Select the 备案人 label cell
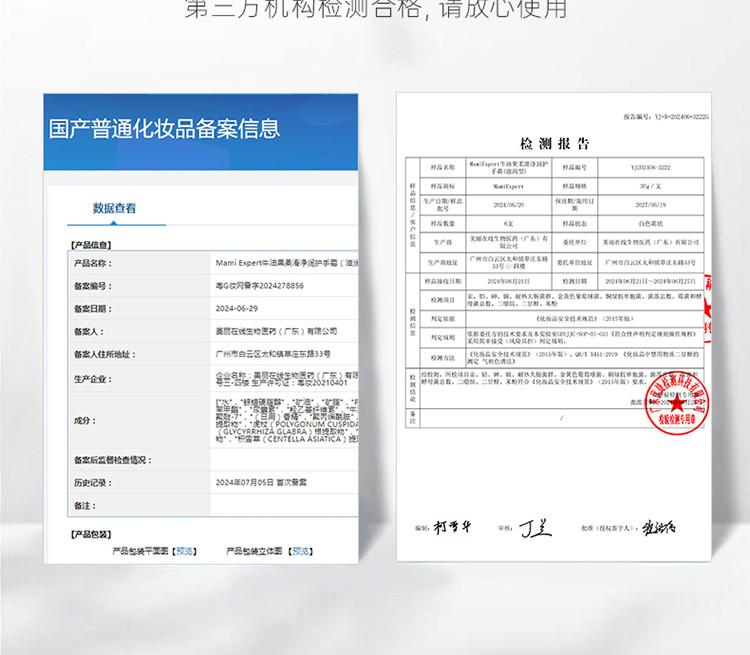The image size is (750, 655). tap(139, 331)
